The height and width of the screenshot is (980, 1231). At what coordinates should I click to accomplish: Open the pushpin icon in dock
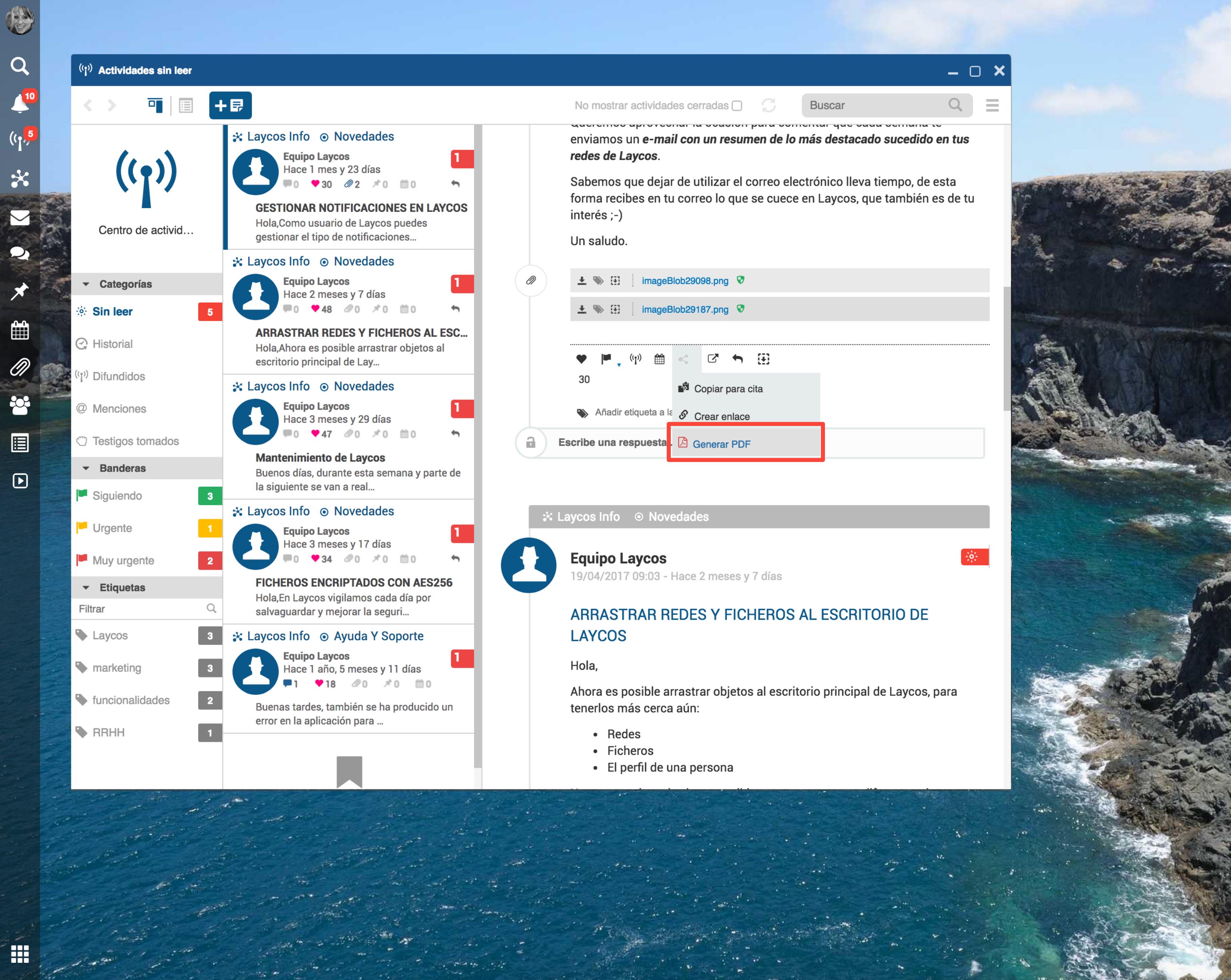click(x=19, y=292)
